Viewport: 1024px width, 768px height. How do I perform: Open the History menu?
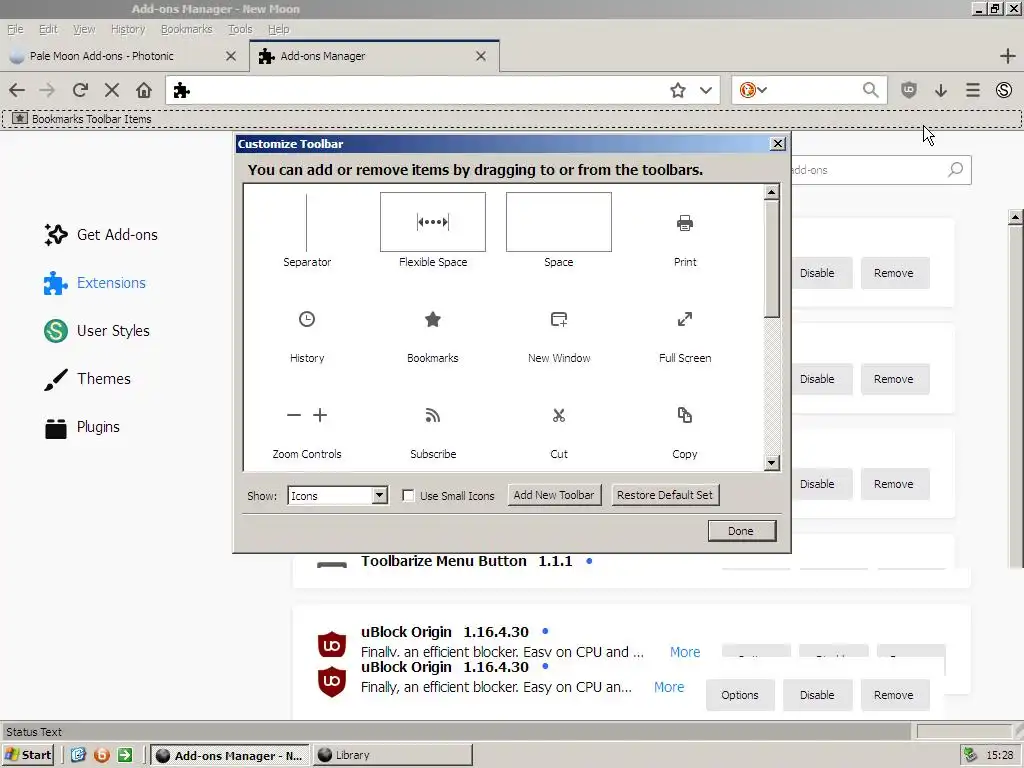tap(128, 29)
